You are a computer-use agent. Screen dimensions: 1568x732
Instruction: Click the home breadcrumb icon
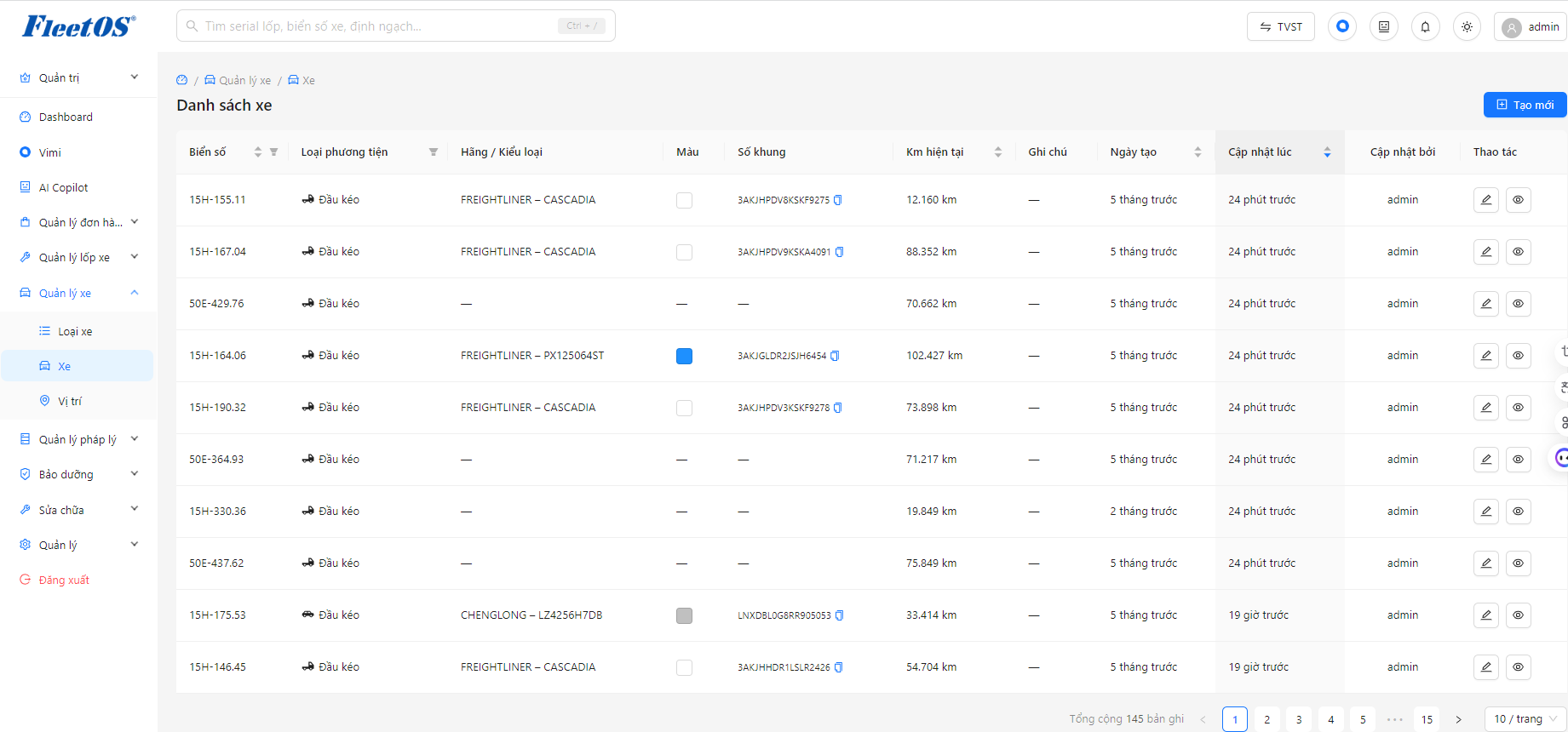(181, 80)
